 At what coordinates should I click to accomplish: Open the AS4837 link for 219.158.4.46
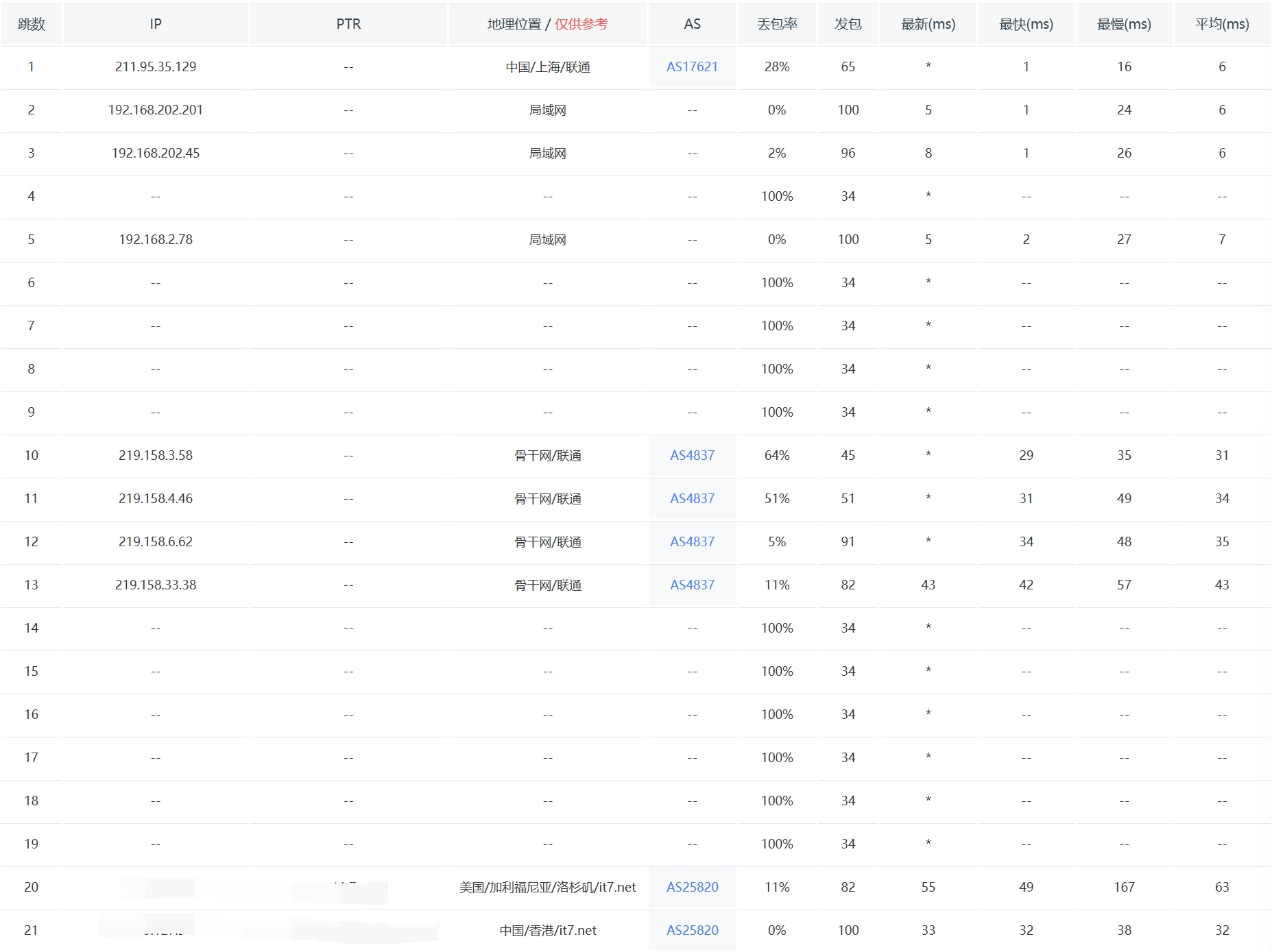[x=692, y=498]
